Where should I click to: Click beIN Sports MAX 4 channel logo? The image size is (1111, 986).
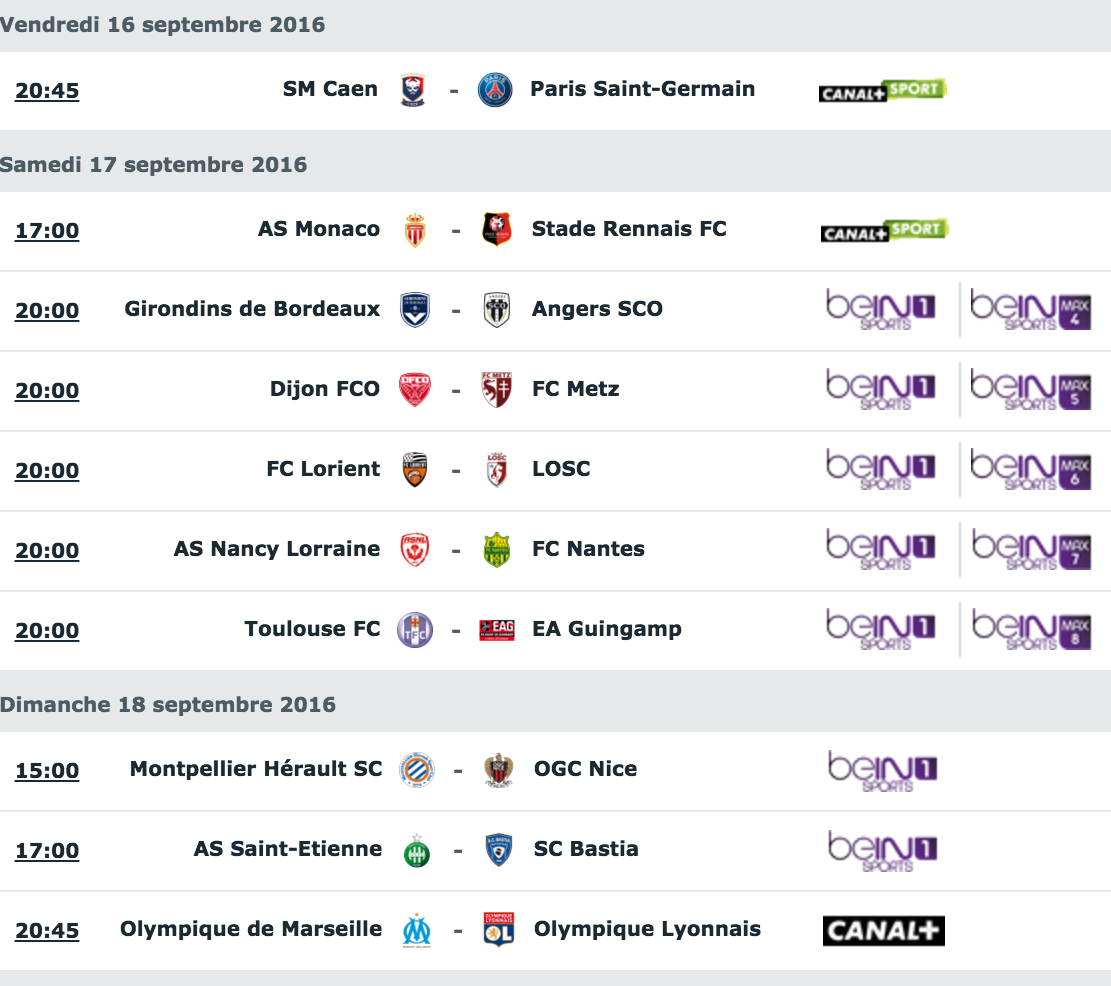(1030, 310)
